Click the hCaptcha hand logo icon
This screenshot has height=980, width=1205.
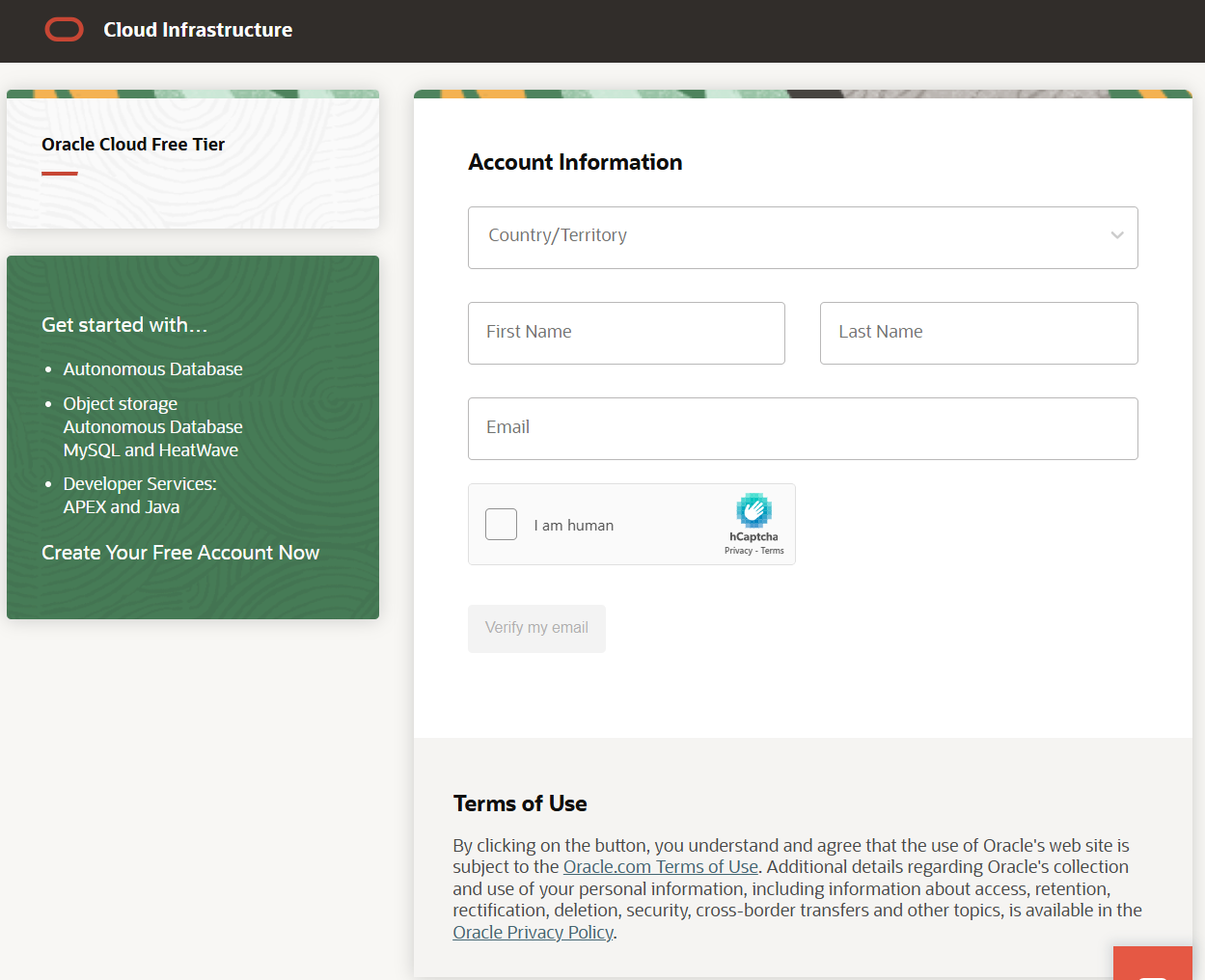click(x=753, y=509)
